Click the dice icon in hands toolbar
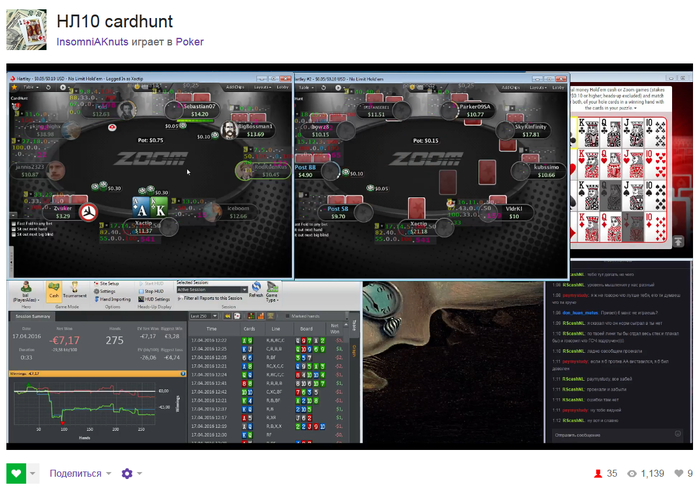This screenshot has height=500, width=700. [237, 316]
